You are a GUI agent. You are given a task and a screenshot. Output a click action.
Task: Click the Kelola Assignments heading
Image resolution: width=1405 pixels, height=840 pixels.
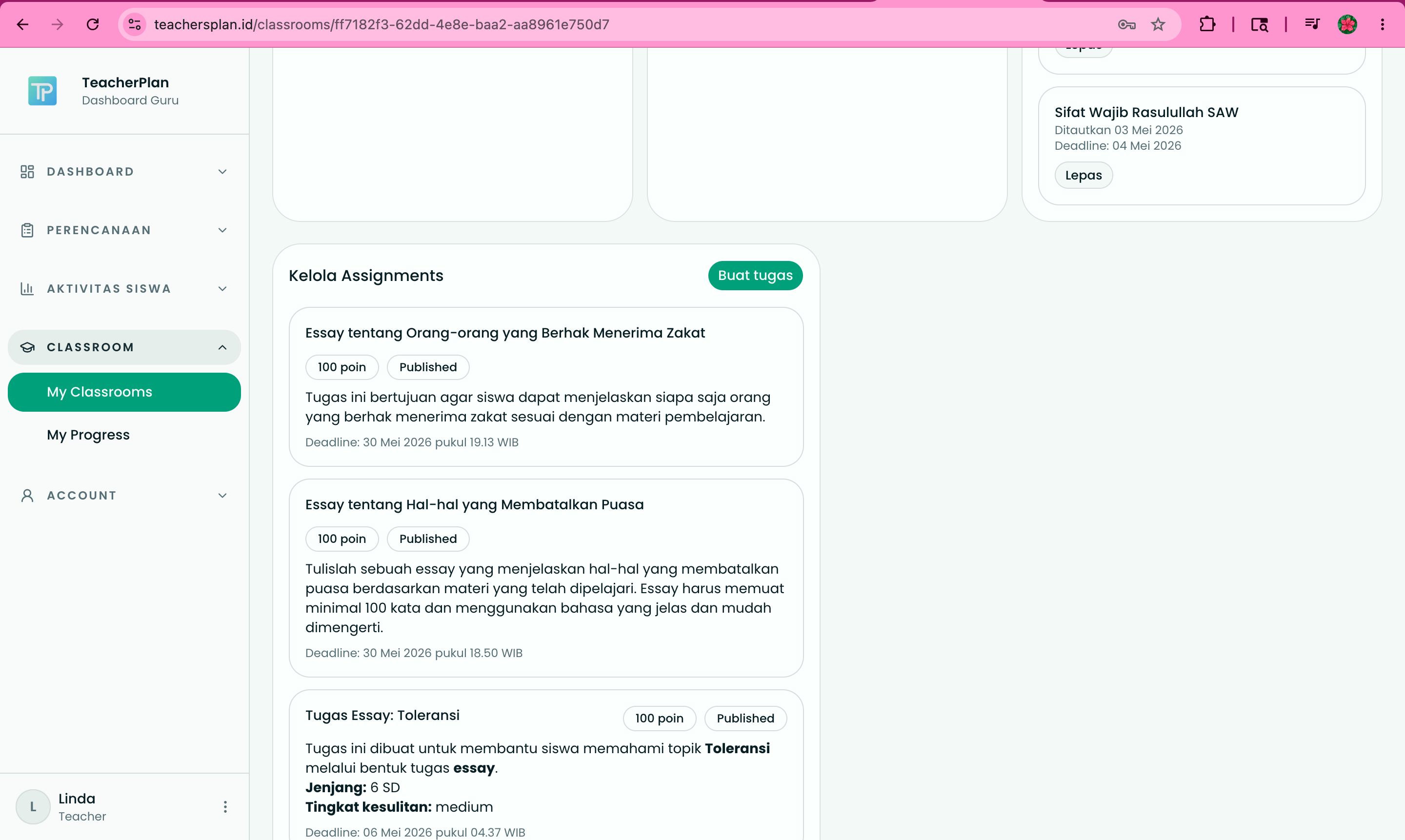[366, 276]
